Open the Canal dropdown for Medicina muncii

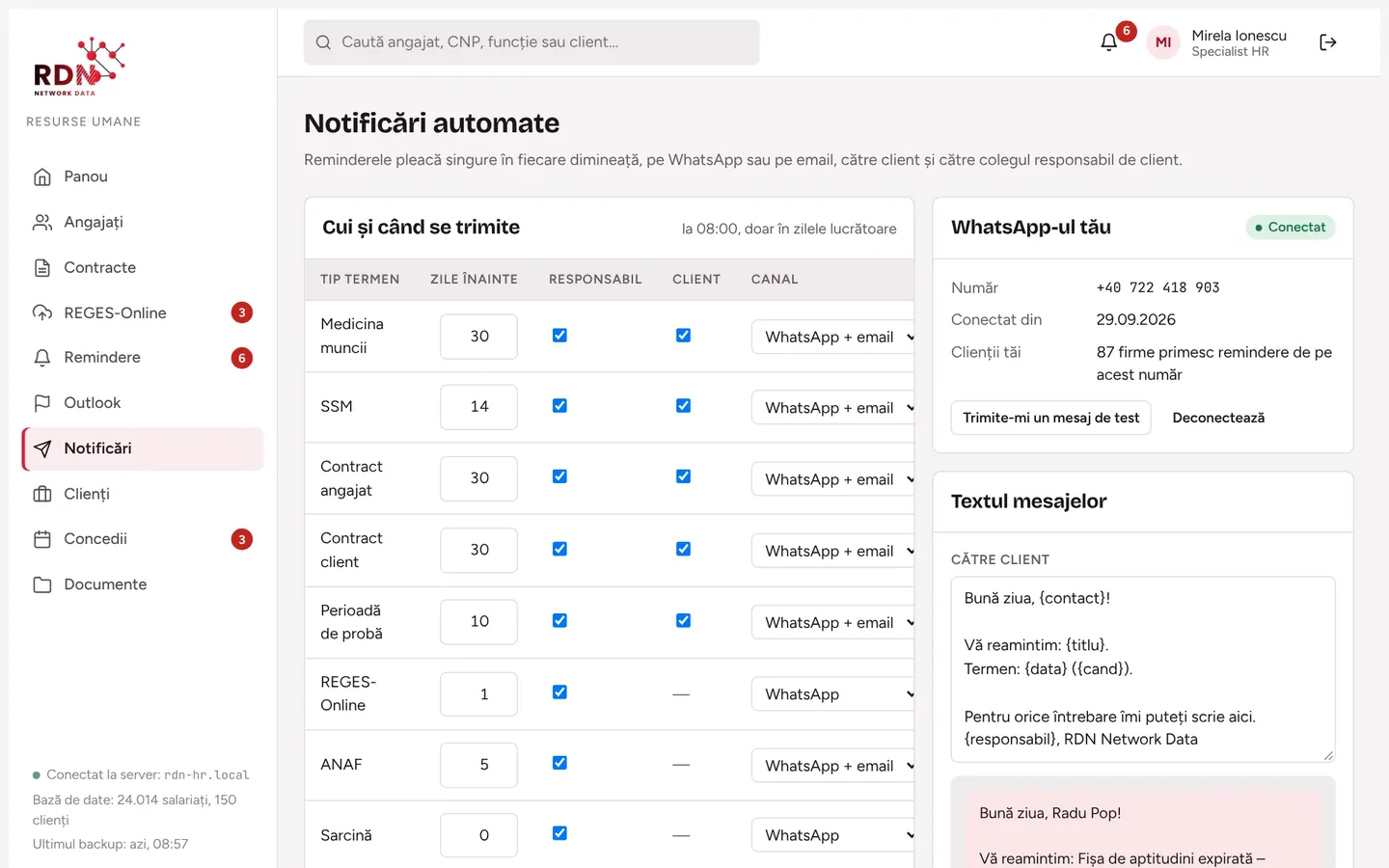click(x=833, y=337)
